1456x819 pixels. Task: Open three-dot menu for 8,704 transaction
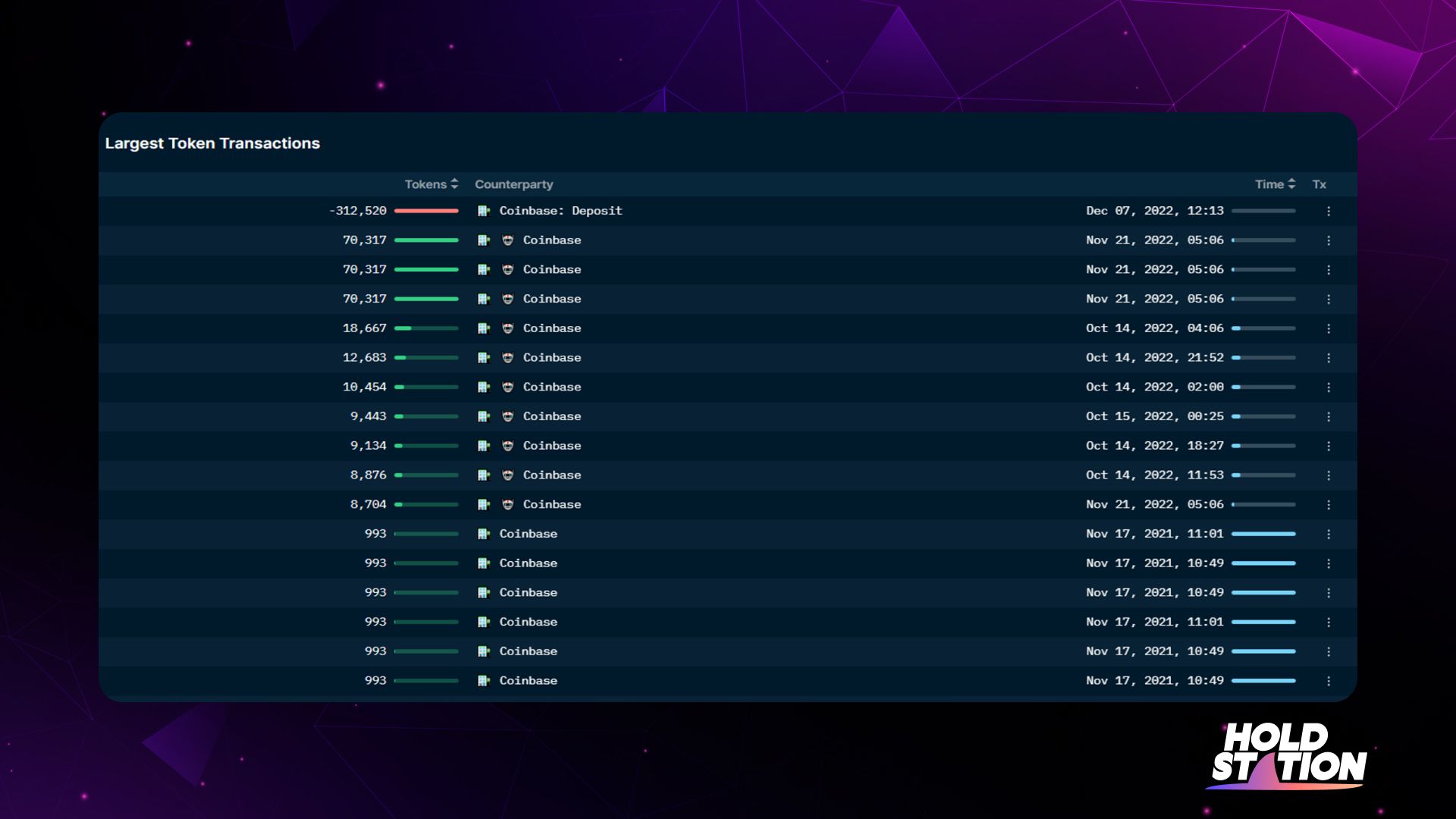pos(1329,505)
